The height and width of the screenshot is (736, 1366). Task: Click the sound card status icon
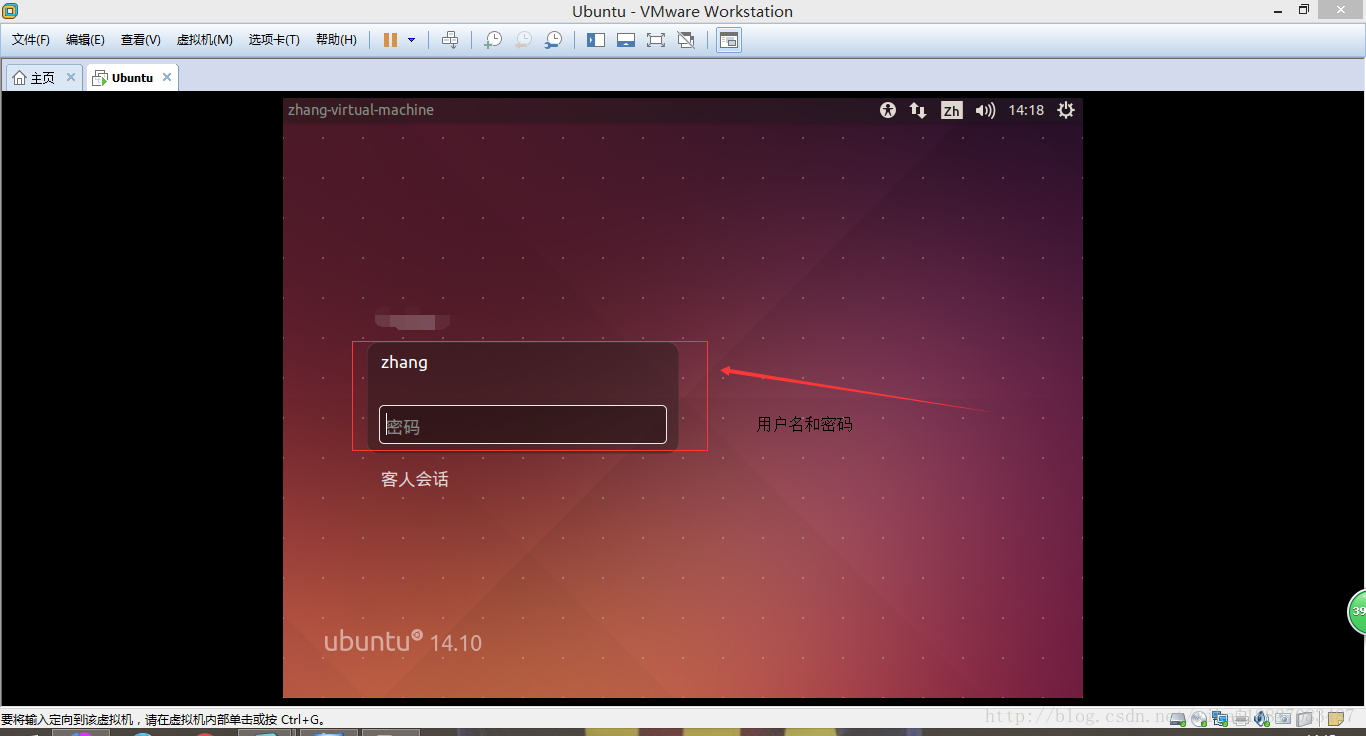pos(1261,718)
